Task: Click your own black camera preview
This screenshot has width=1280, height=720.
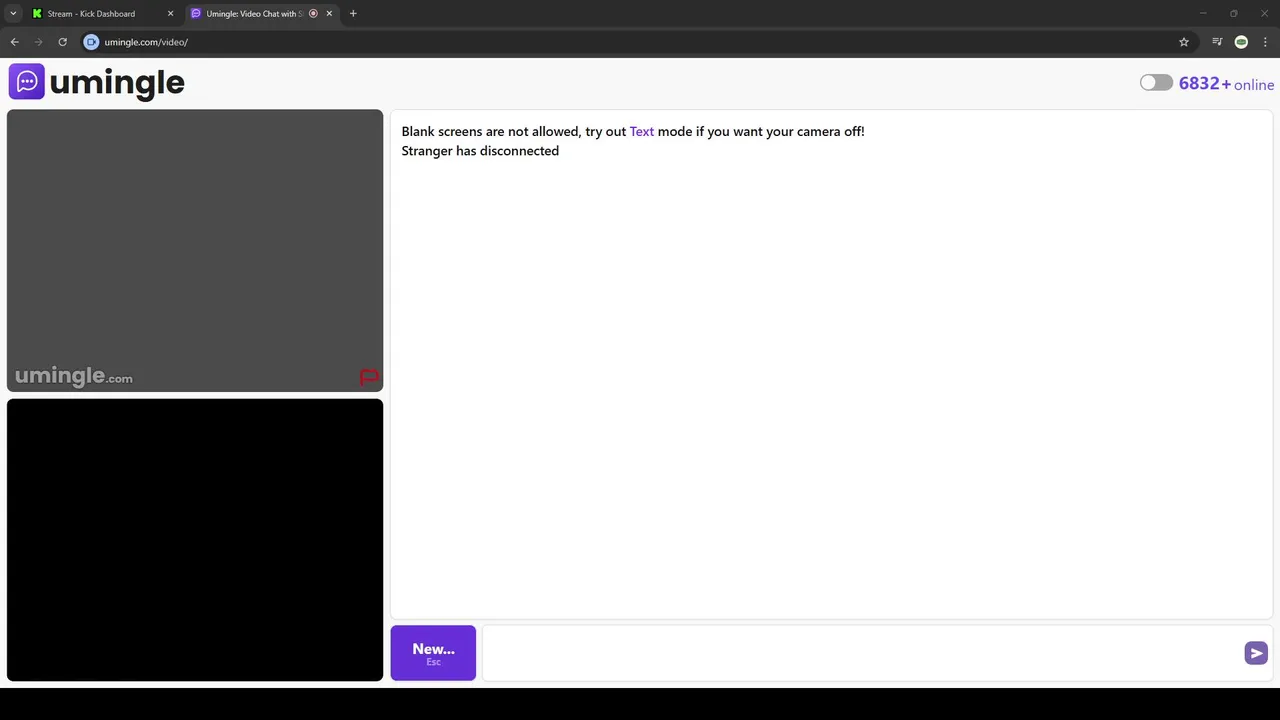Action: [195, 540]
